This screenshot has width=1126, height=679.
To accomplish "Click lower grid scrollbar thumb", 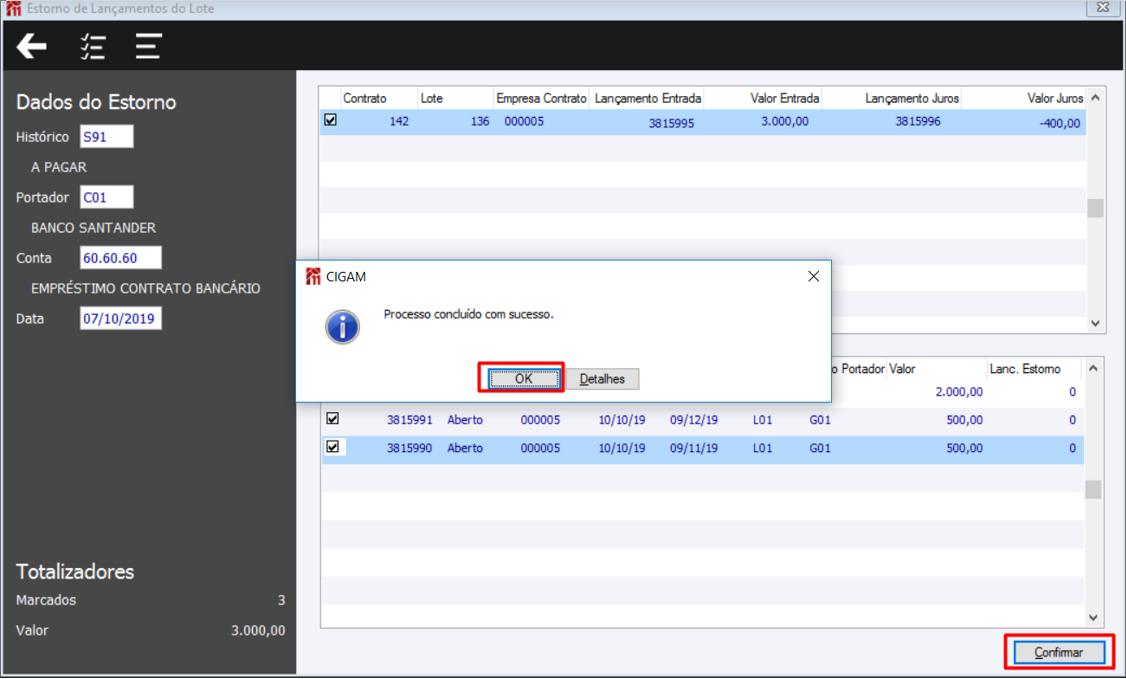I will pos(1093,489).
